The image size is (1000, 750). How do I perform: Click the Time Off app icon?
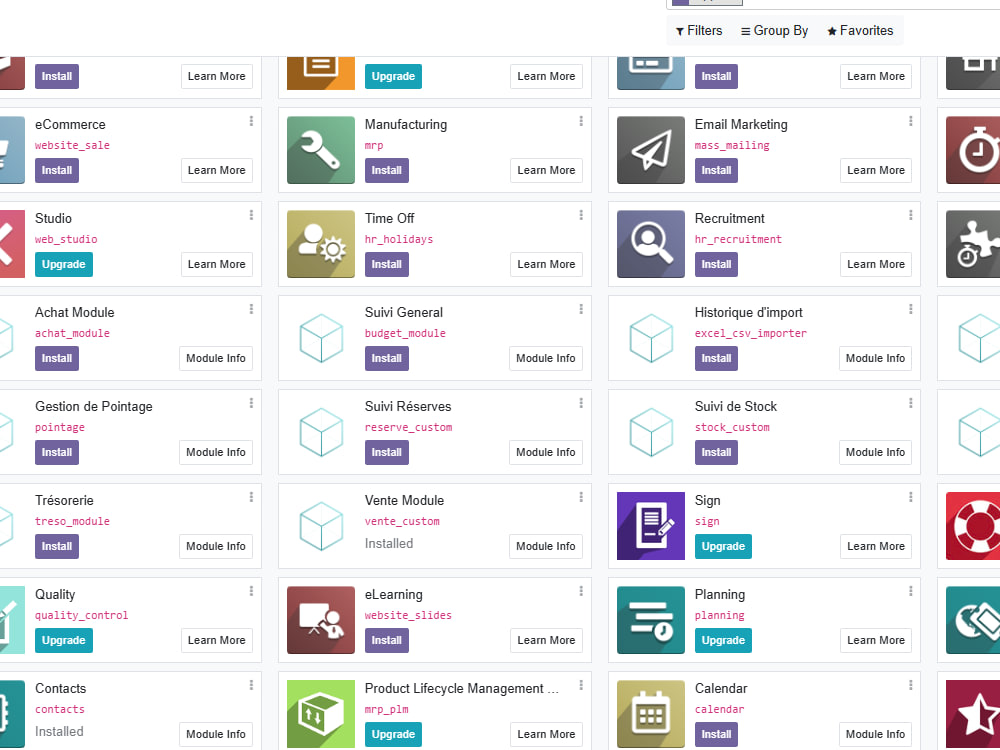click(321, 244)
